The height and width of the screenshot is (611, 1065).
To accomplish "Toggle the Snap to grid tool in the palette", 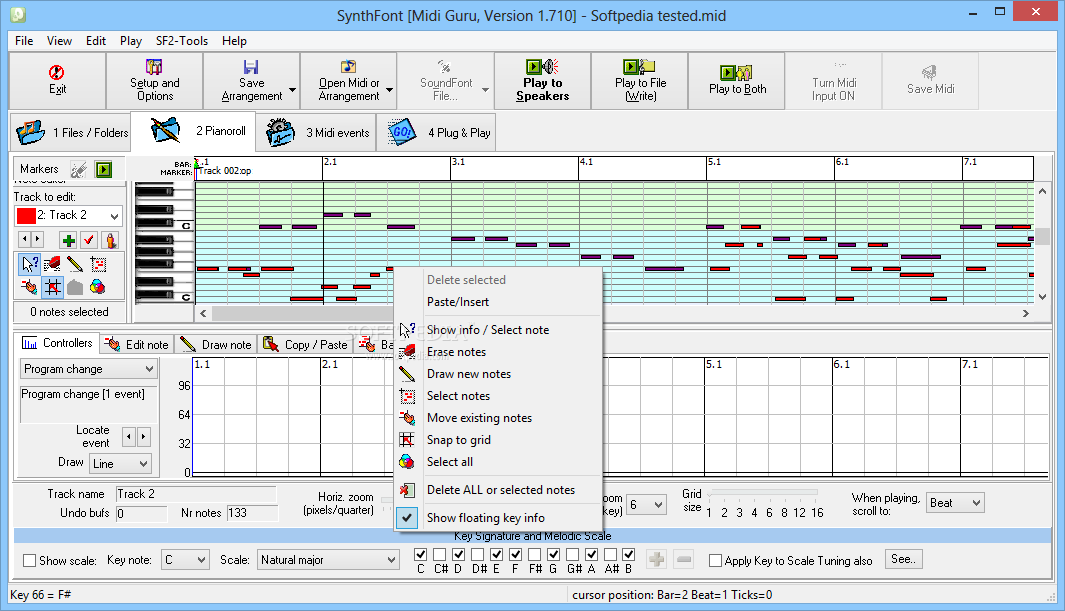I will pyautogui.click(x=52, y=287).
